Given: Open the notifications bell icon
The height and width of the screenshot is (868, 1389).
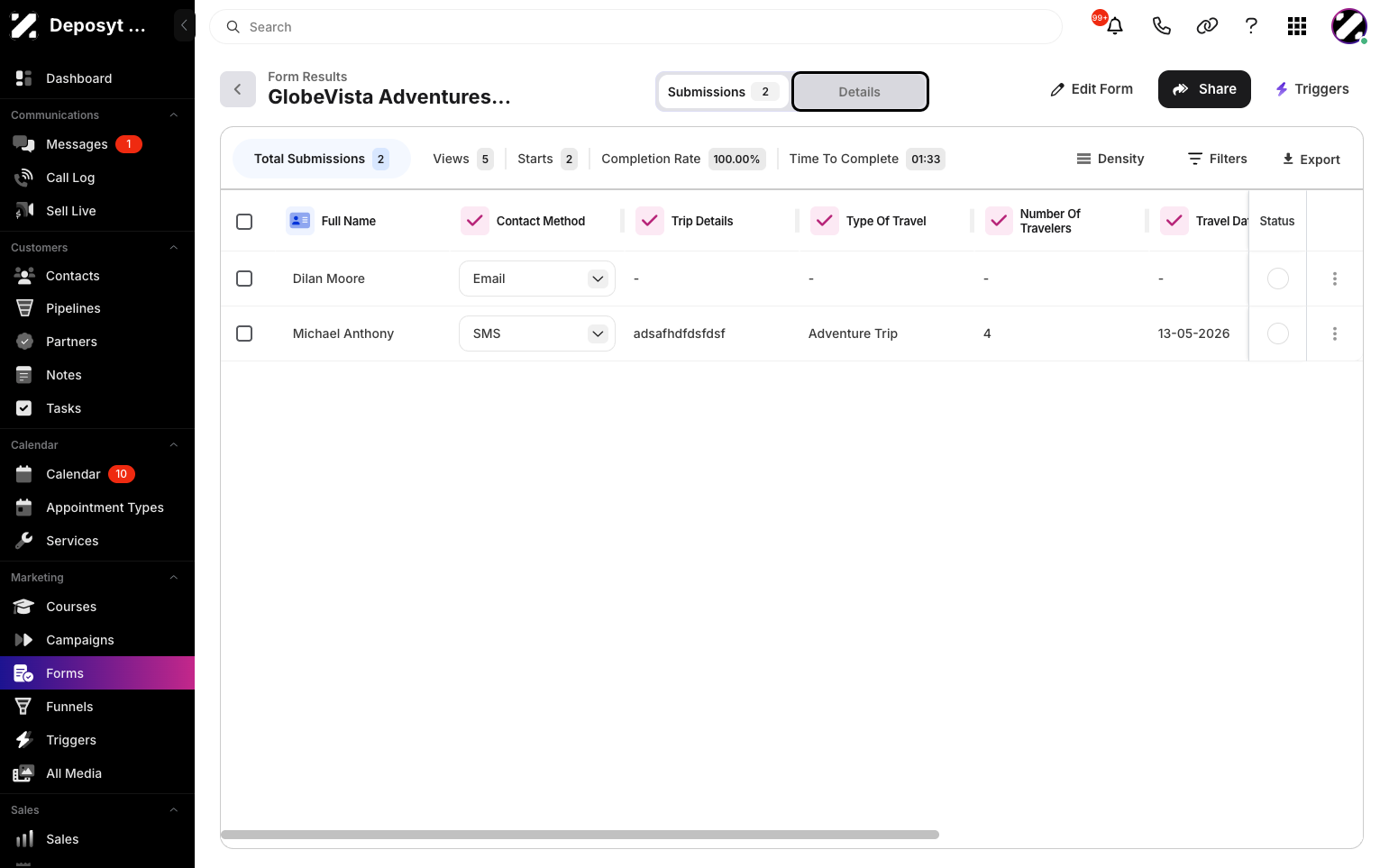Looking at the screenshot, I should click(1114, 26).
